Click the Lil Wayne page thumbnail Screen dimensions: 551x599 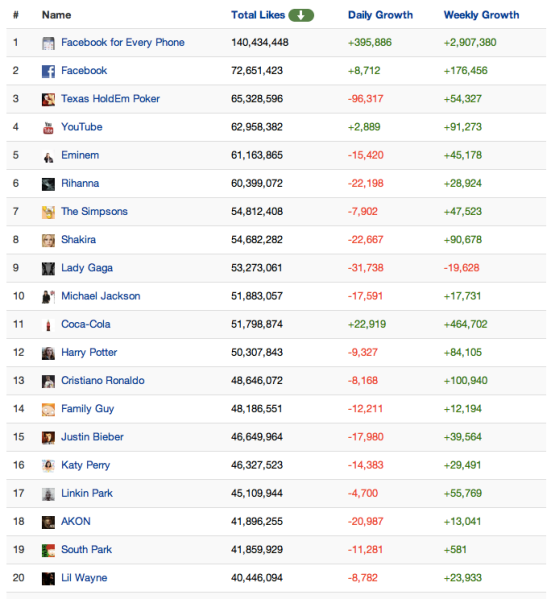pyautogui.click(x=48, y=579)
